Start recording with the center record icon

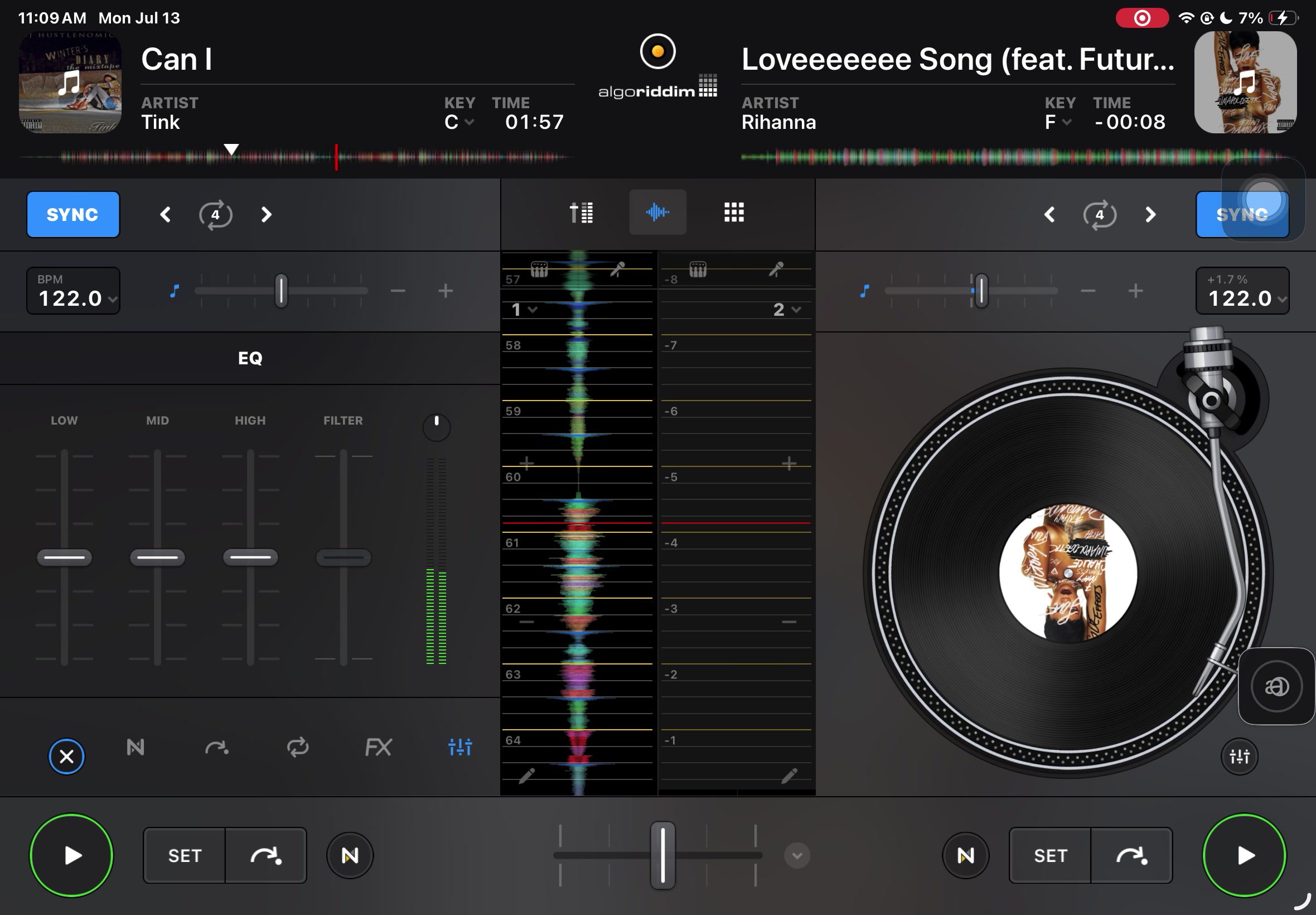(x=657, y=51)
